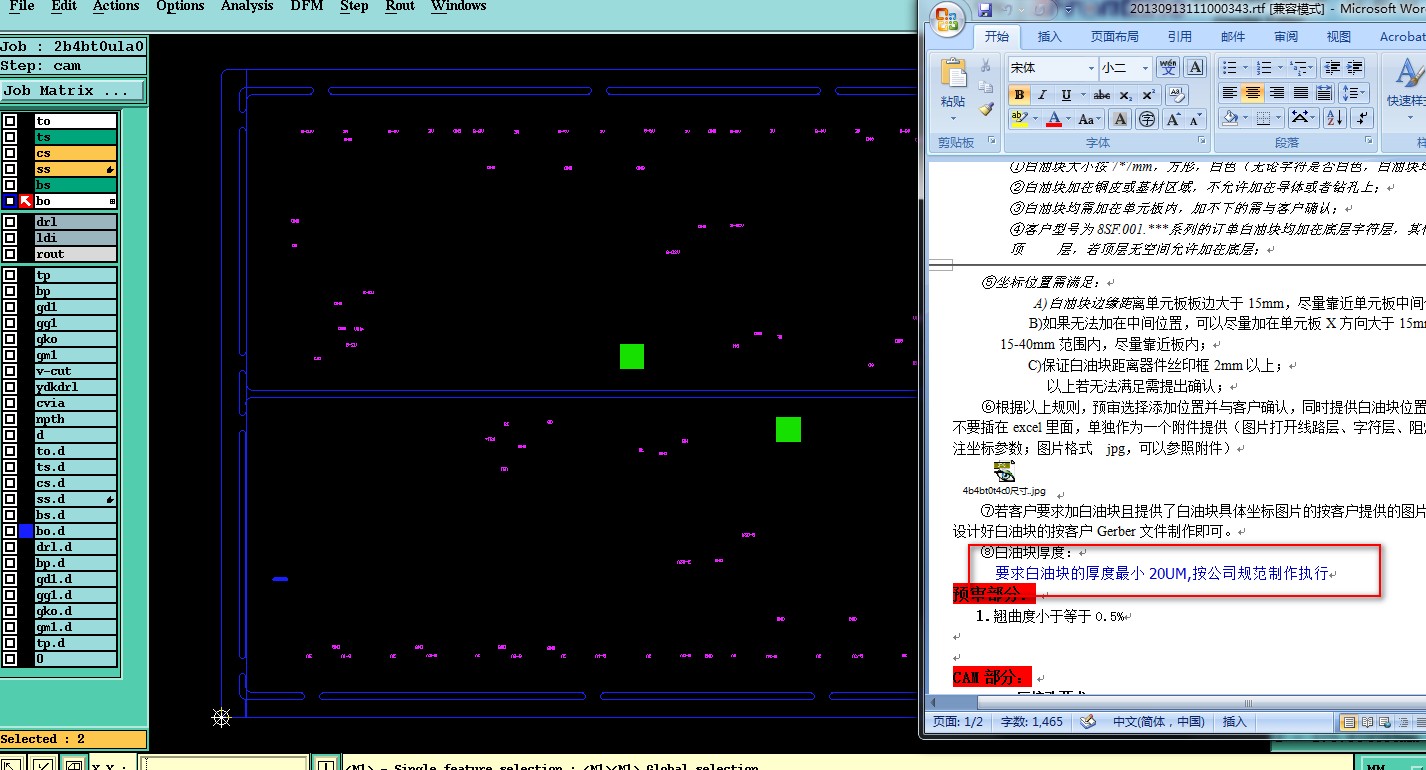Decrease paragraph indent in Word
Viewport: 1426px width, 770px height.
coord(1331,67)
